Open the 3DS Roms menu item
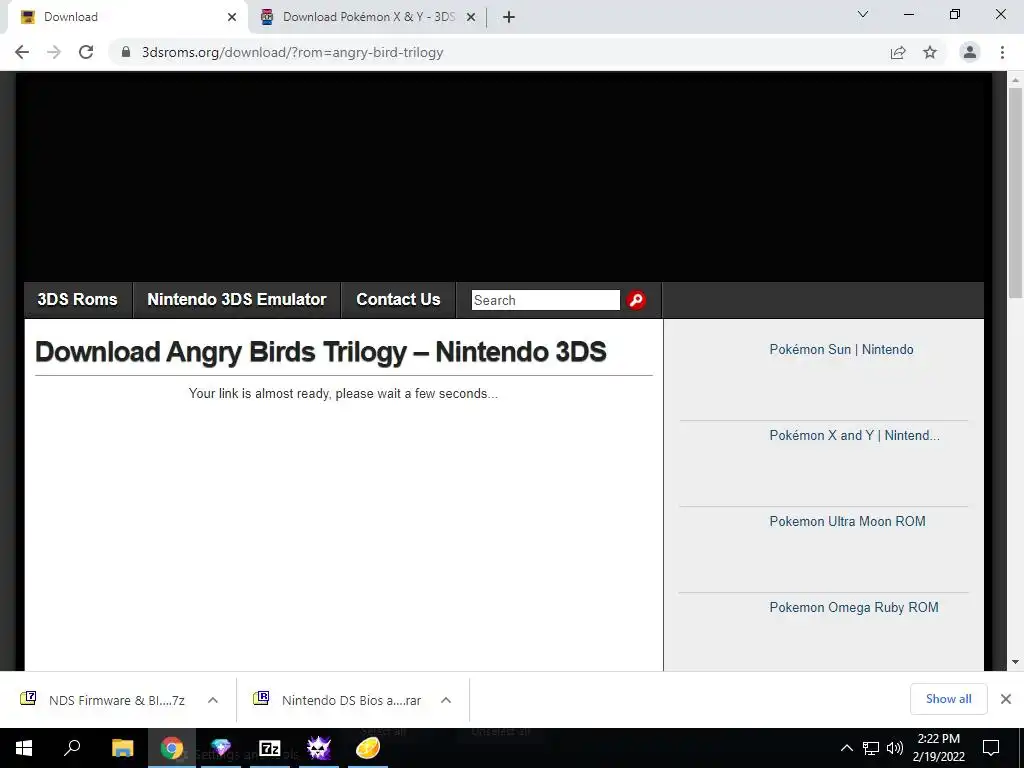This screenshot has width=1024, height=768. [x=78, y=300]
